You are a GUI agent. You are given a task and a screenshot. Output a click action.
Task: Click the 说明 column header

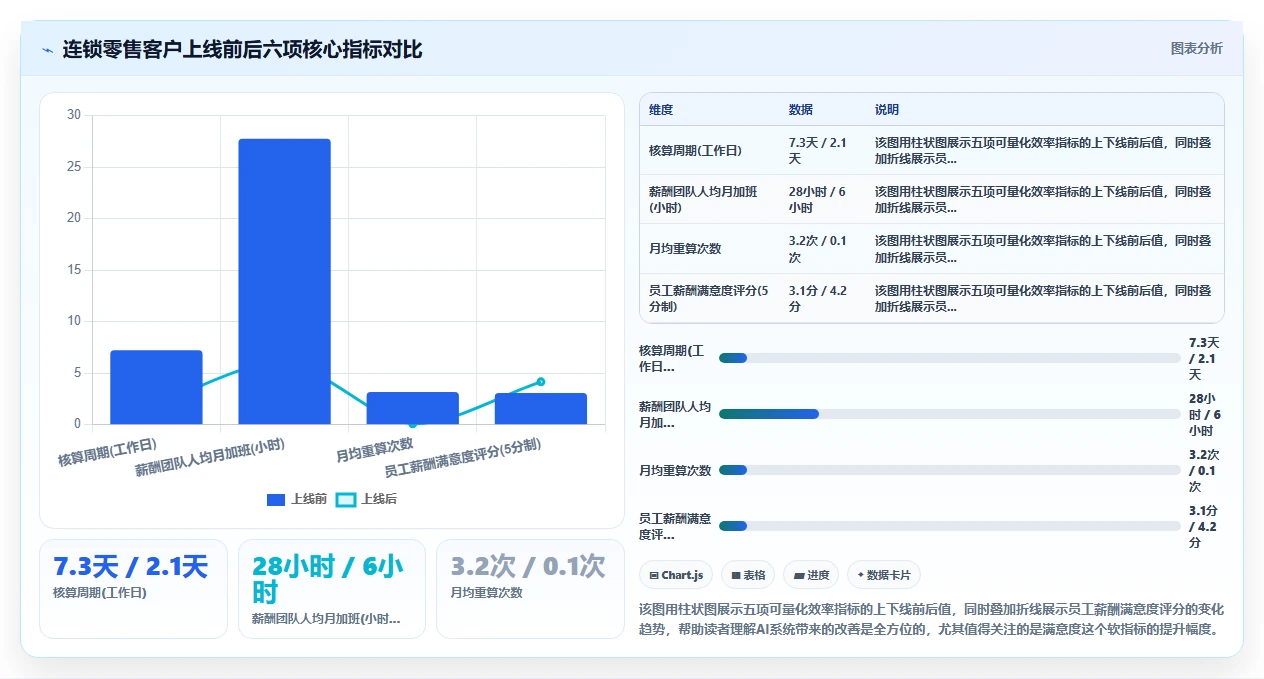click(887, 109)
